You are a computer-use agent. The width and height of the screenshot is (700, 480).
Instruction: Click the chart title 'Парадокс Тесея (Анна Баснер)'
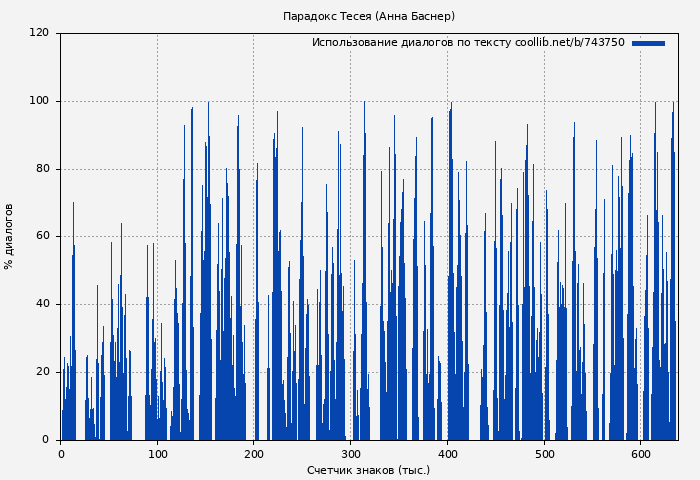point(369,16)
